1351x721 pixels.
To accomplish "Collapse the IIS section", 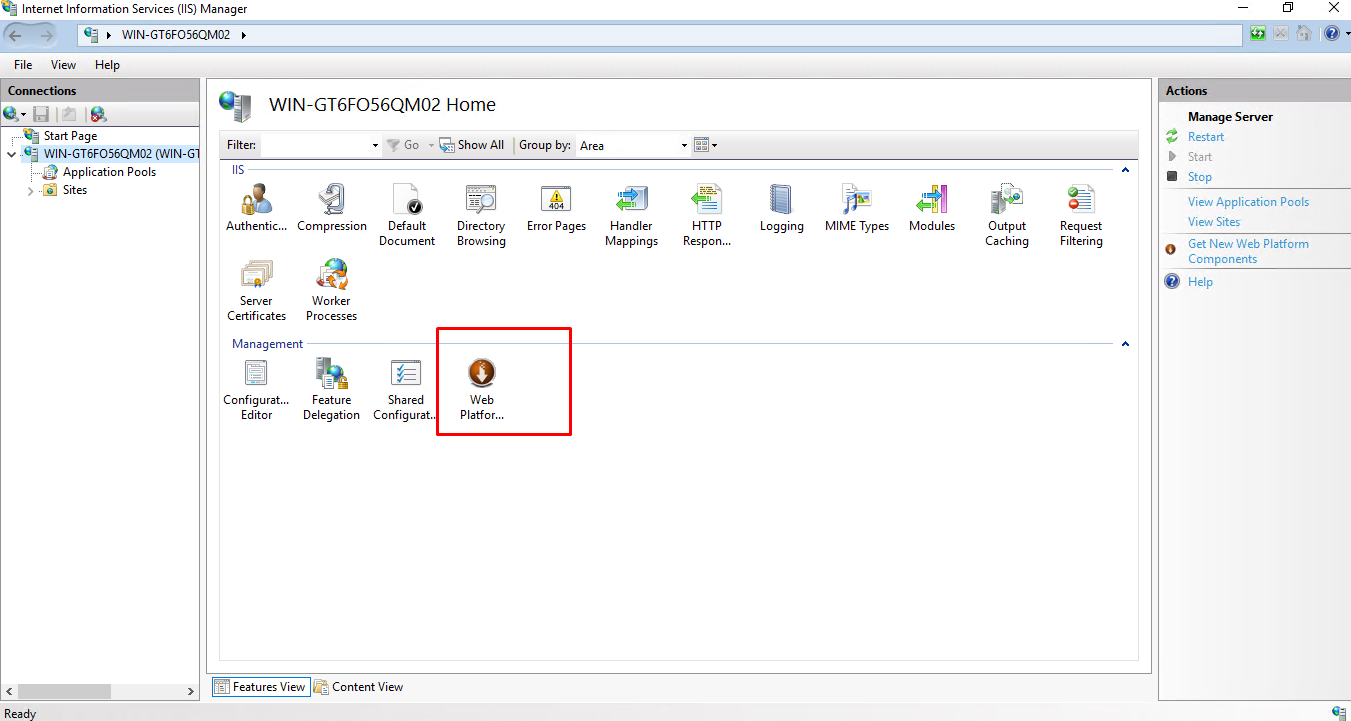I will [1125, 170].
